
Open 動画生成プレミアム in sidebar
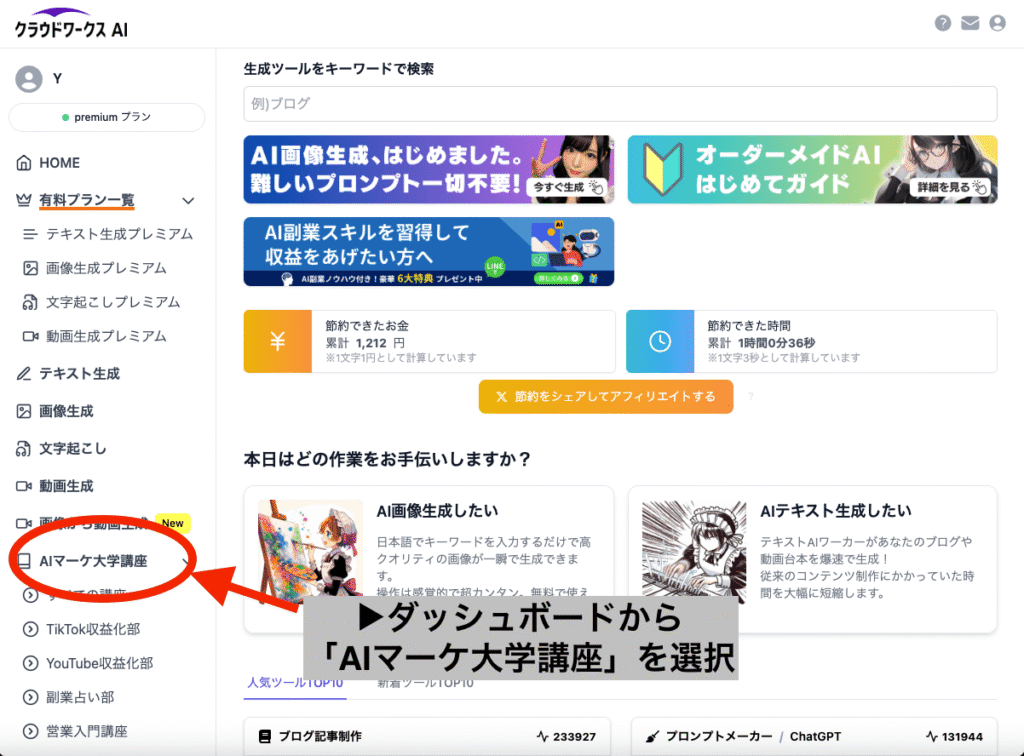click(108, 336)
